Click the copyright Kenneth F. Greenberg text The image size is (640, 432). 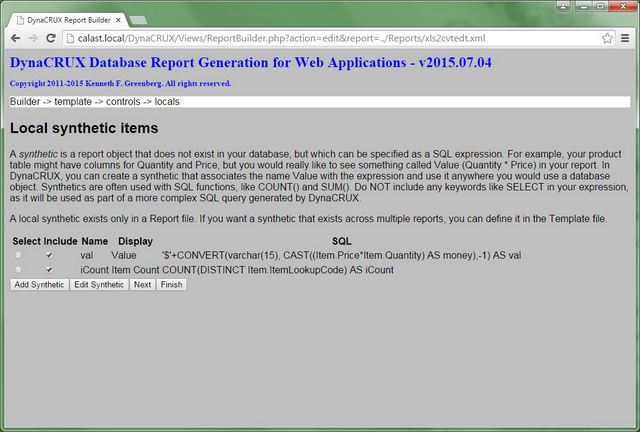point(120,83)
